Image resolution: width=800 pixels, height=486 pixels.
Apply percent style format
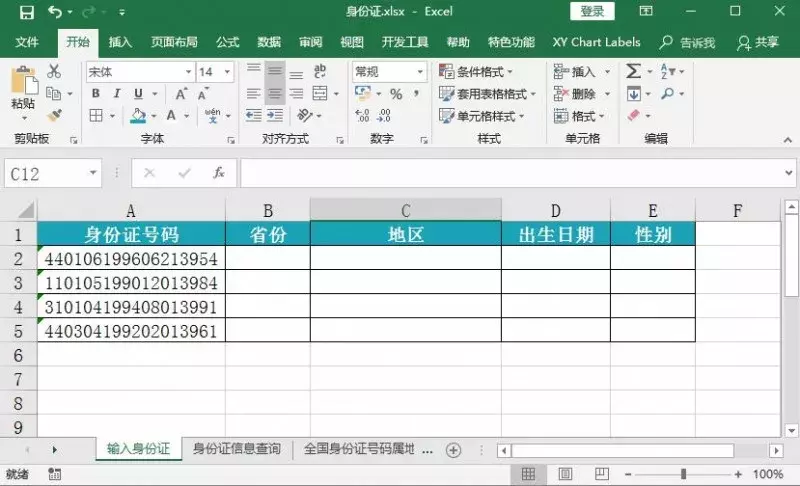pyautogui.click(x=396, y=94)
